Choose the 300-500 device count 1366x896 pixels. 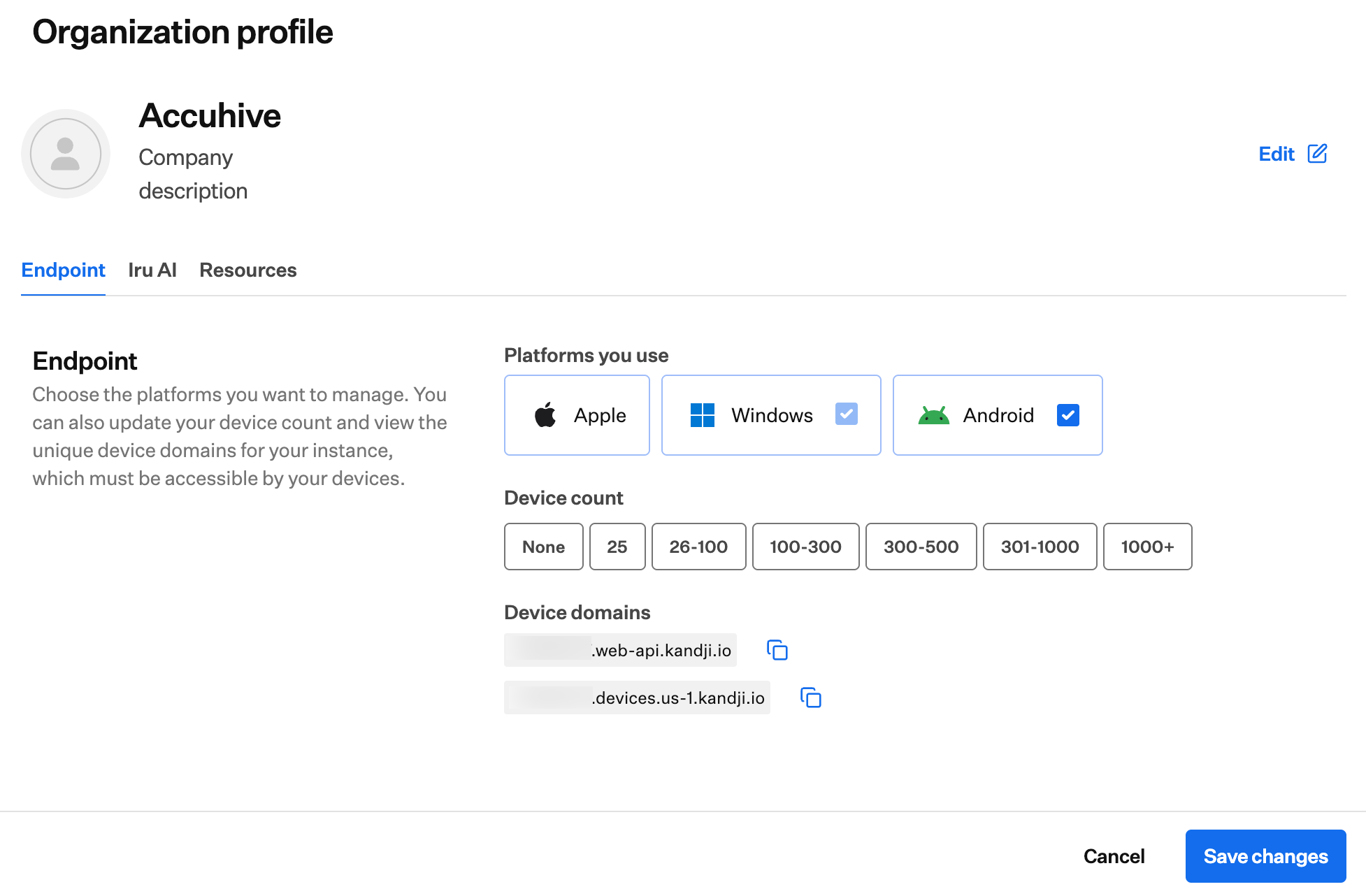click(x=921, y=547)
